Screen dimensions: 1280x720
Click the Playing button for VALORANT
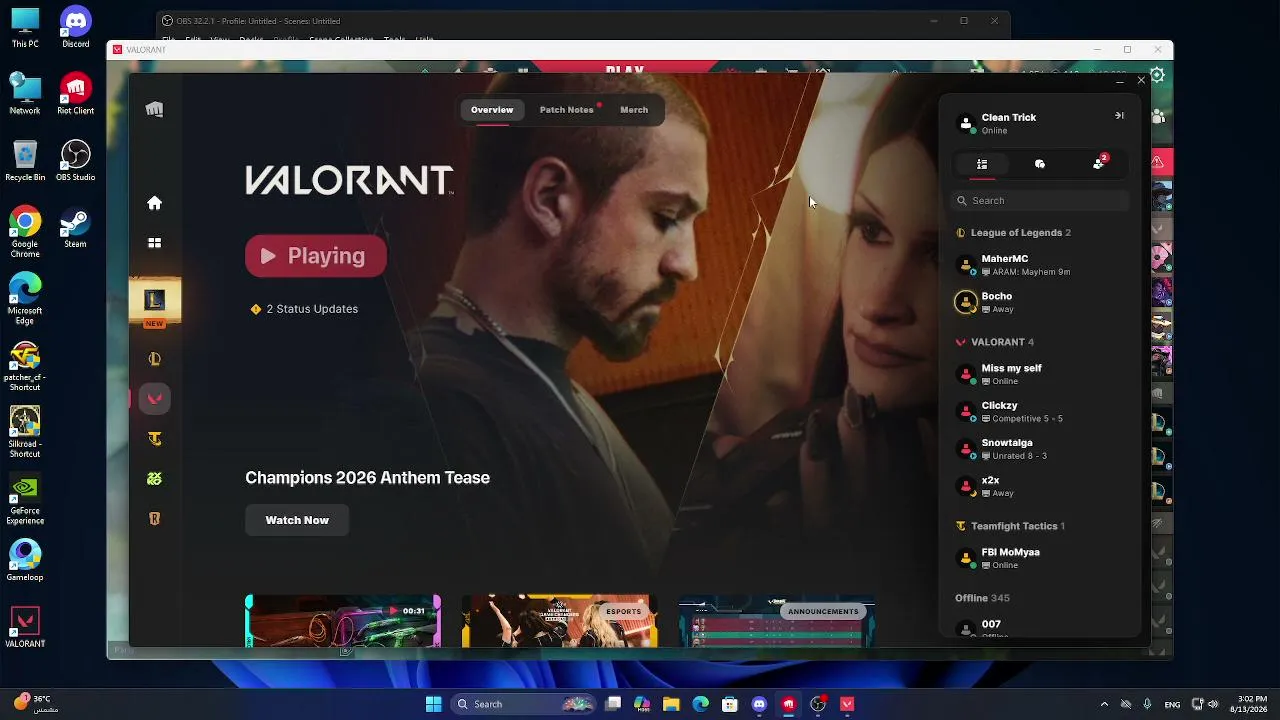coord(316,256)
